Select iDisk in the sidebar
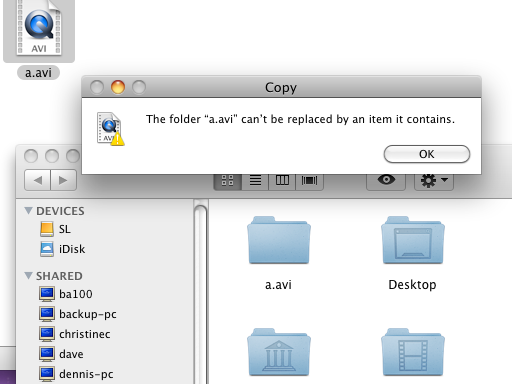Screen dimensions: 512x384 62,249
